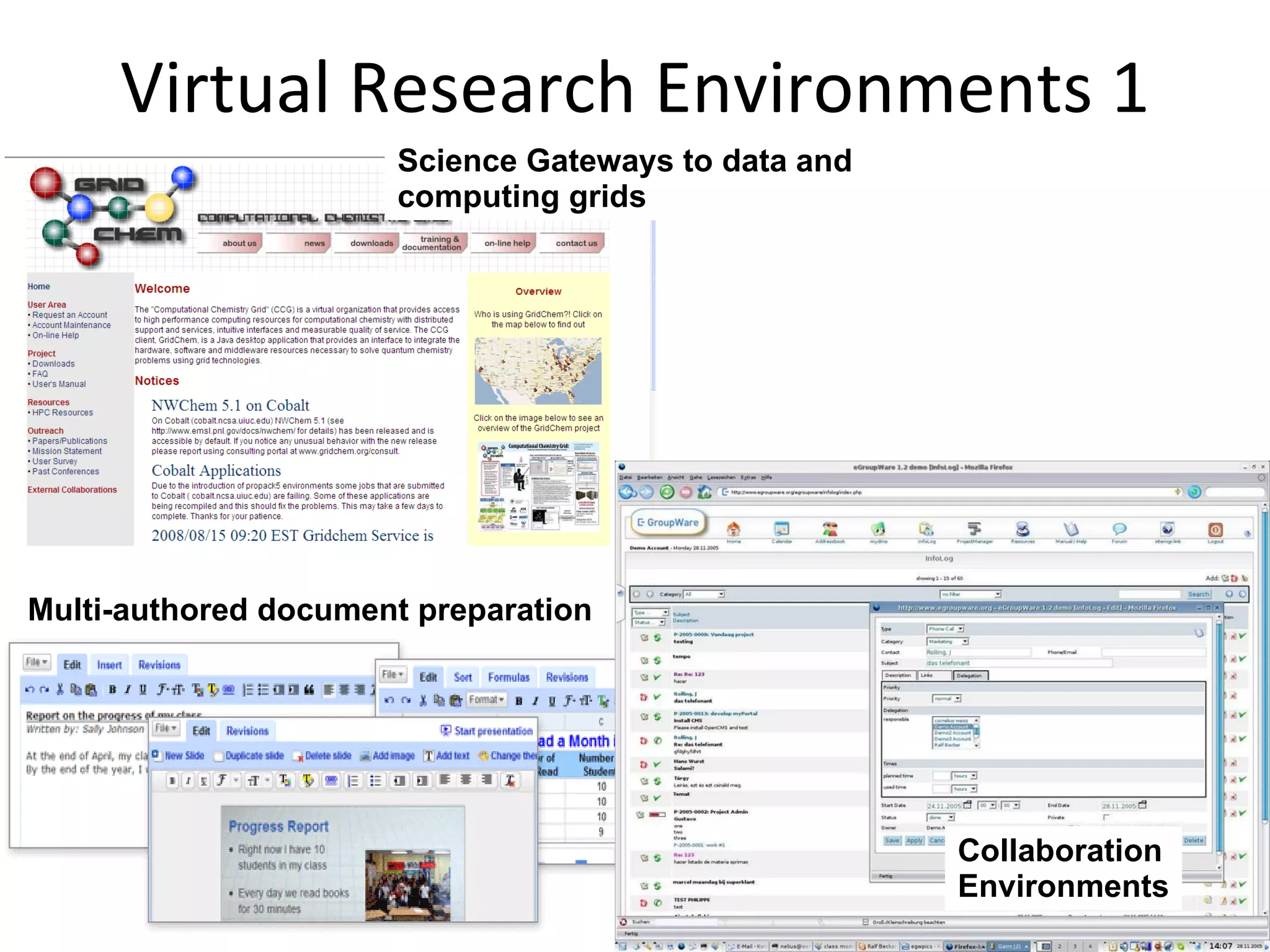The image size is (1270, 952).
Task: Open the Category All dropdown in InfoLog
Action: click(704, 594)
